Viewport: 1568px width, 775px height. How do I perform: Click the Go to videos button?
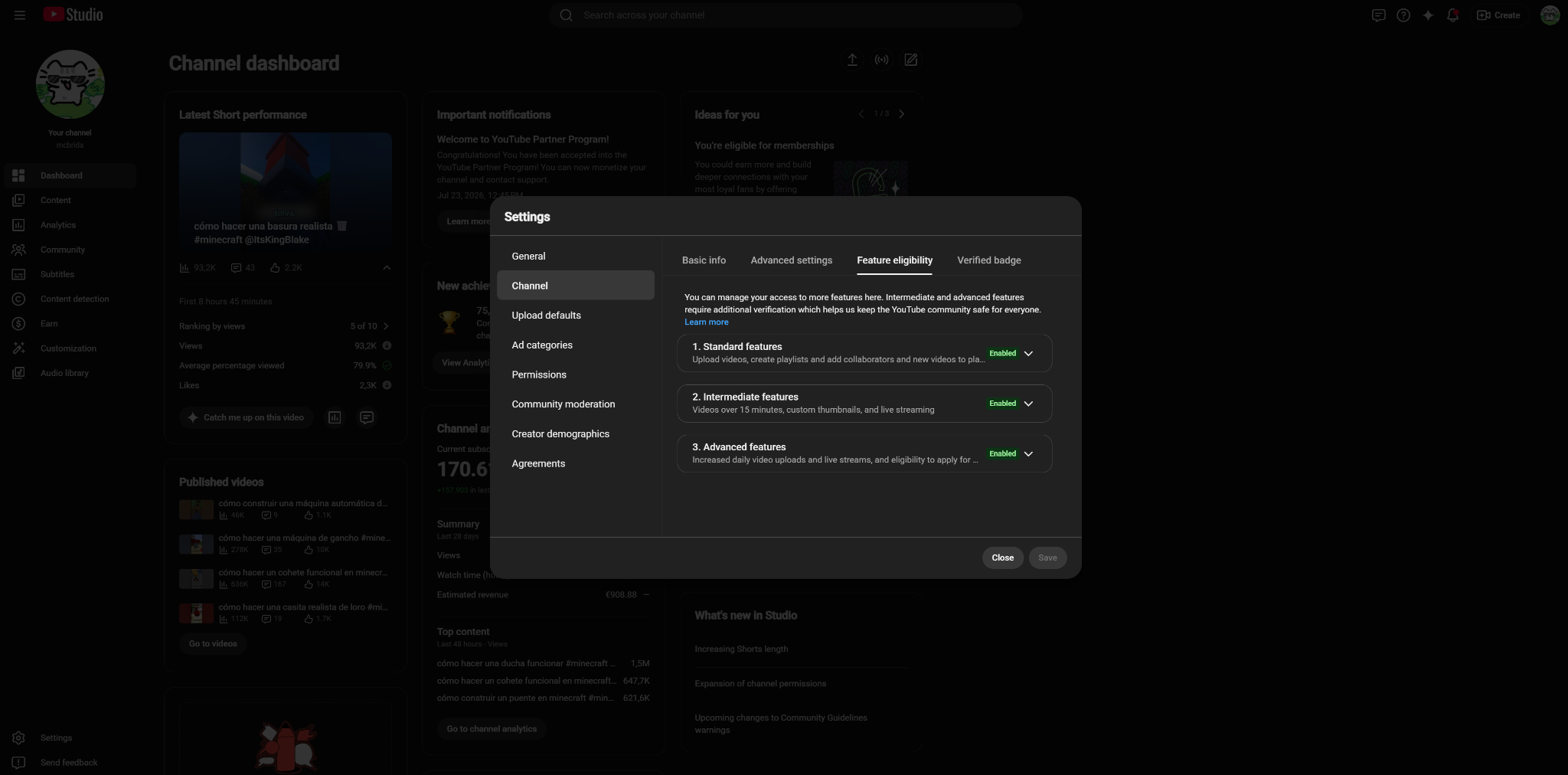pos(213,644)
